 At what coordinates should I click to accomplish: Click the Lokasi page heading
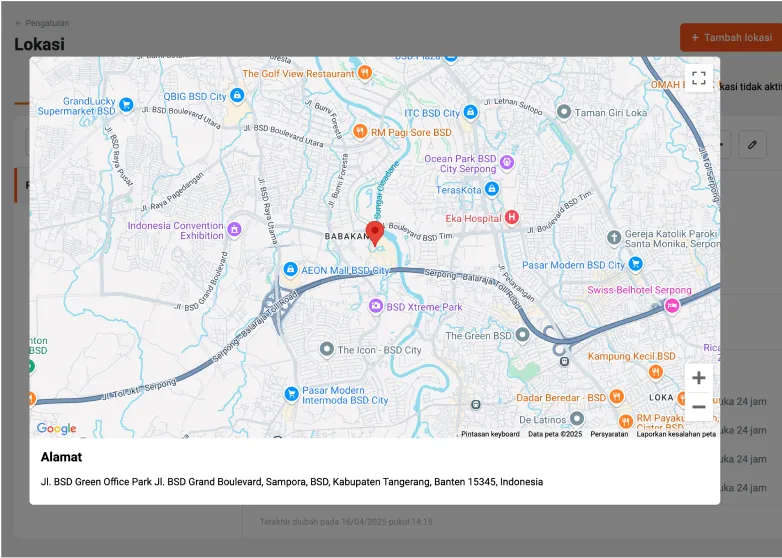point(39,44)
